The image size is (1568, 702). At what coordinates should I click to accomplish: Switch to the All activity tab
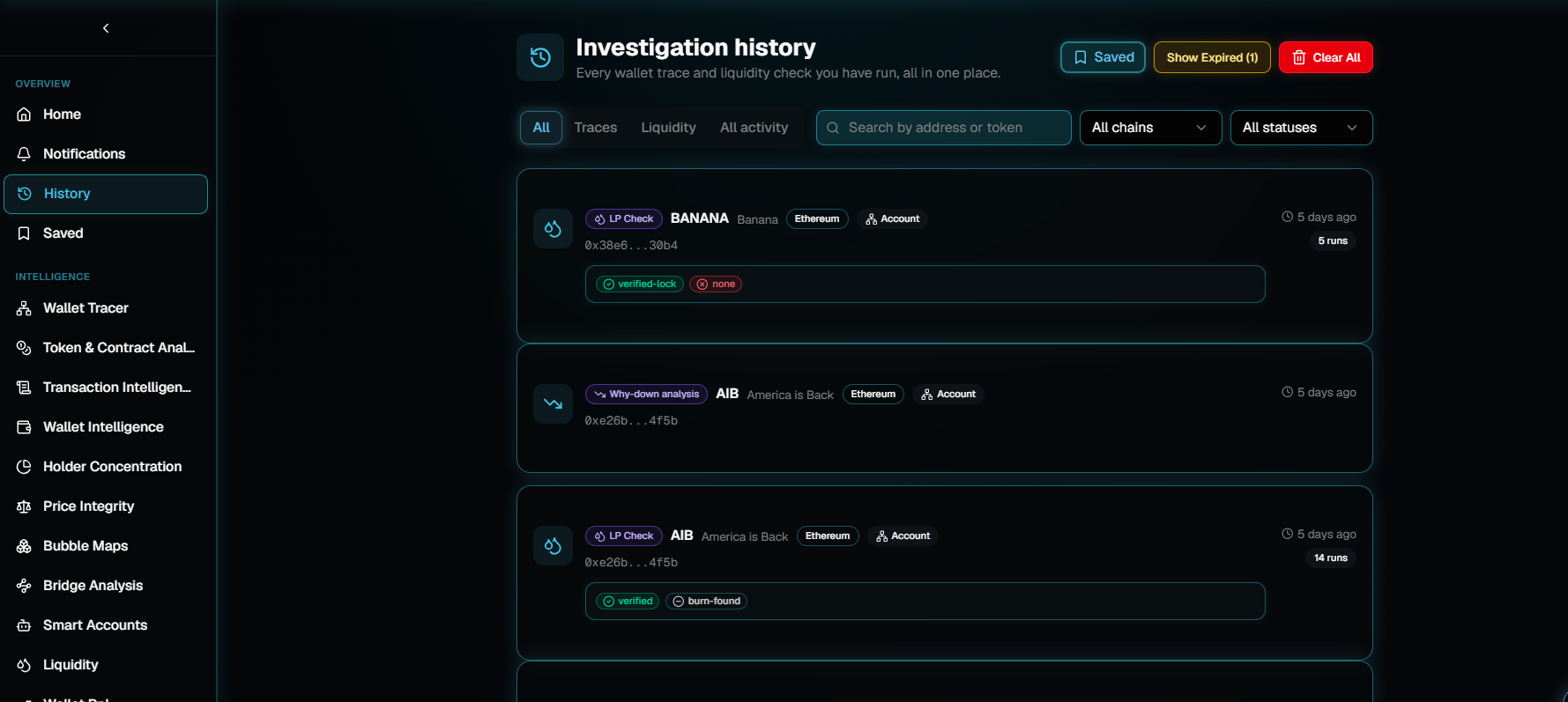(754, 128)
